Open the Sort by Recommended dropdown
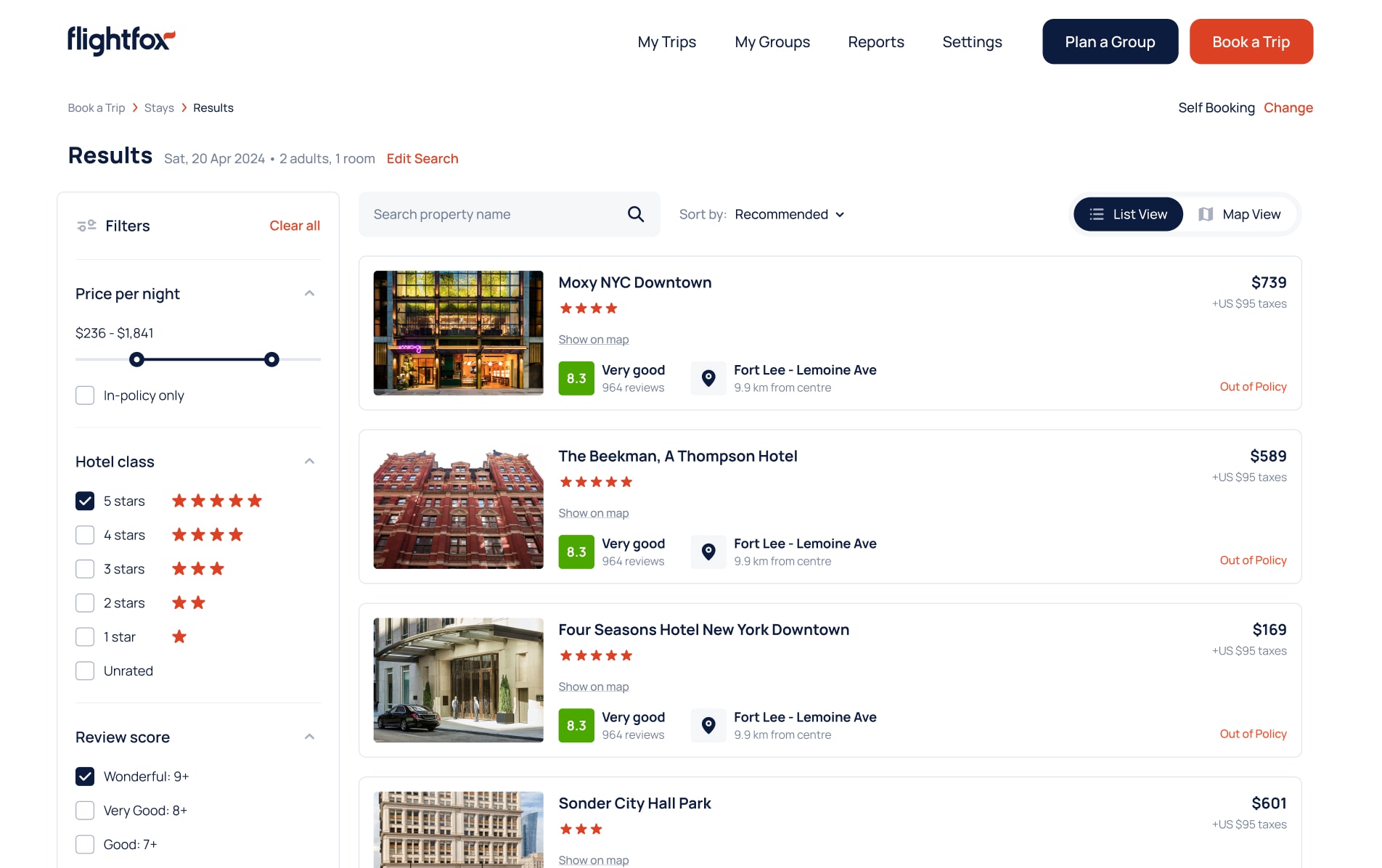 [x=790, y=214]
